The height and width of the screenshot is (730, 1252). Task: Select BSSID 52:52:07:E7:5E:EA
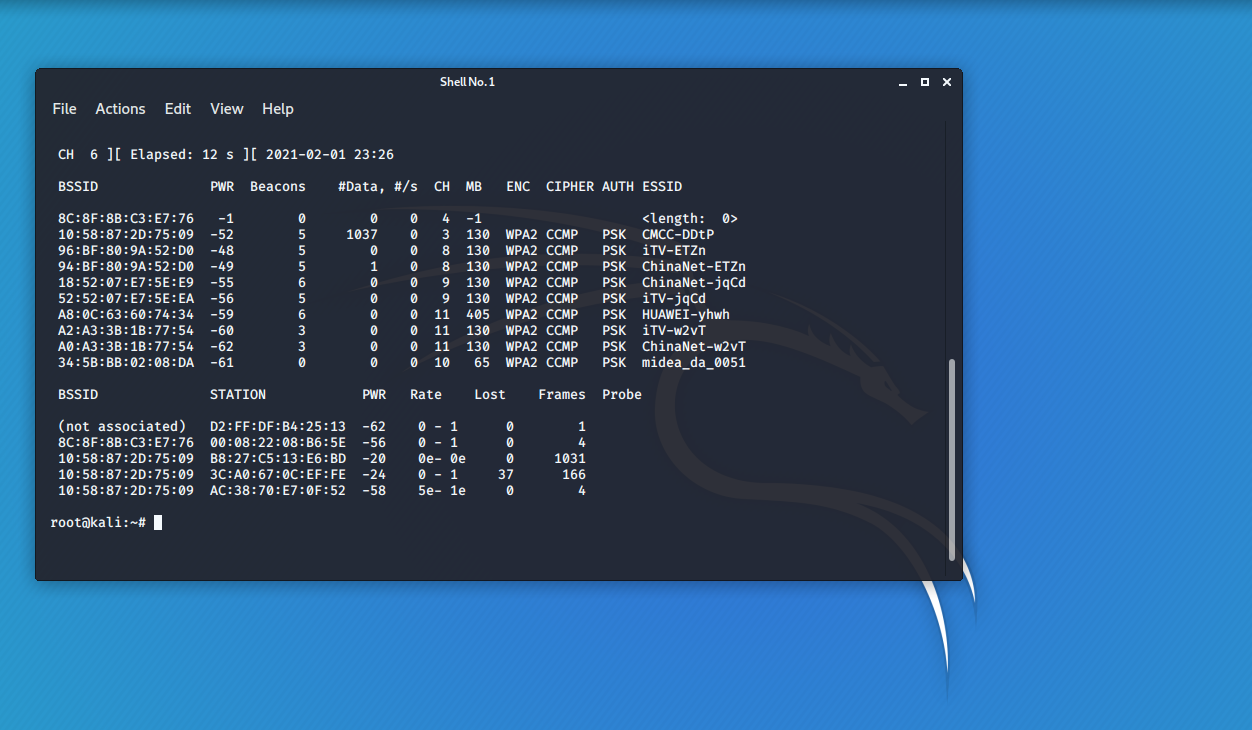tap(126, 299)
